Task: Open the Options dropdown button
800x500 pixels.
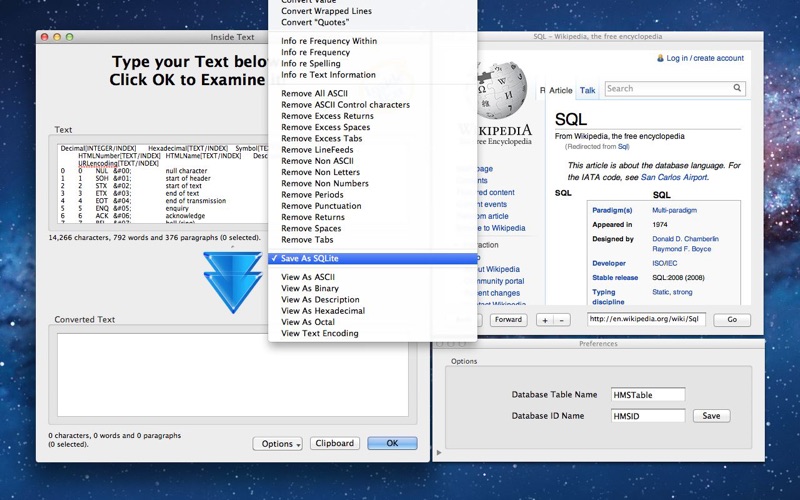Action: click(278, 443)
